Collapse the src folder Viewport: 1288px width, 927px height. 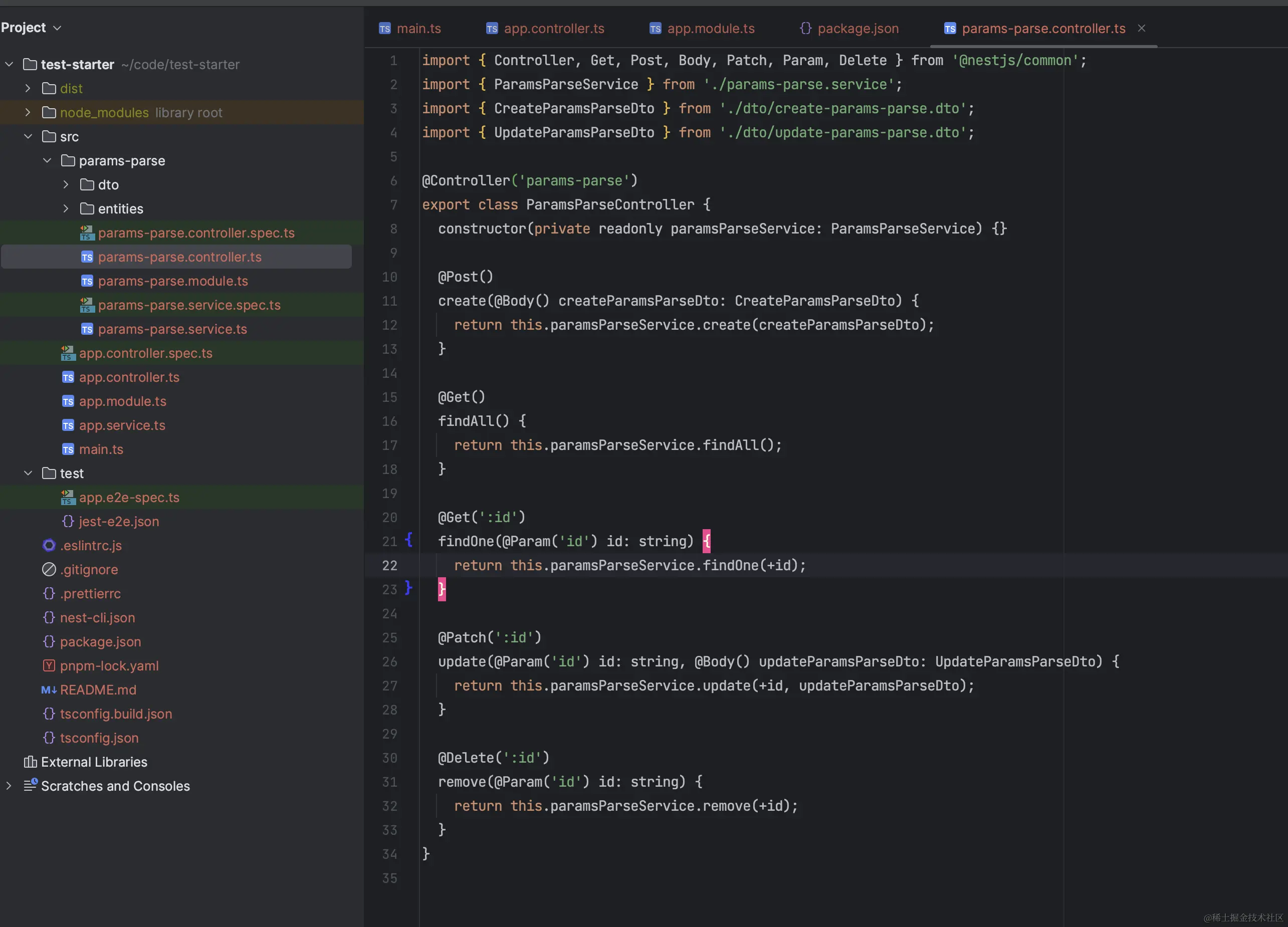coord(28,137)
